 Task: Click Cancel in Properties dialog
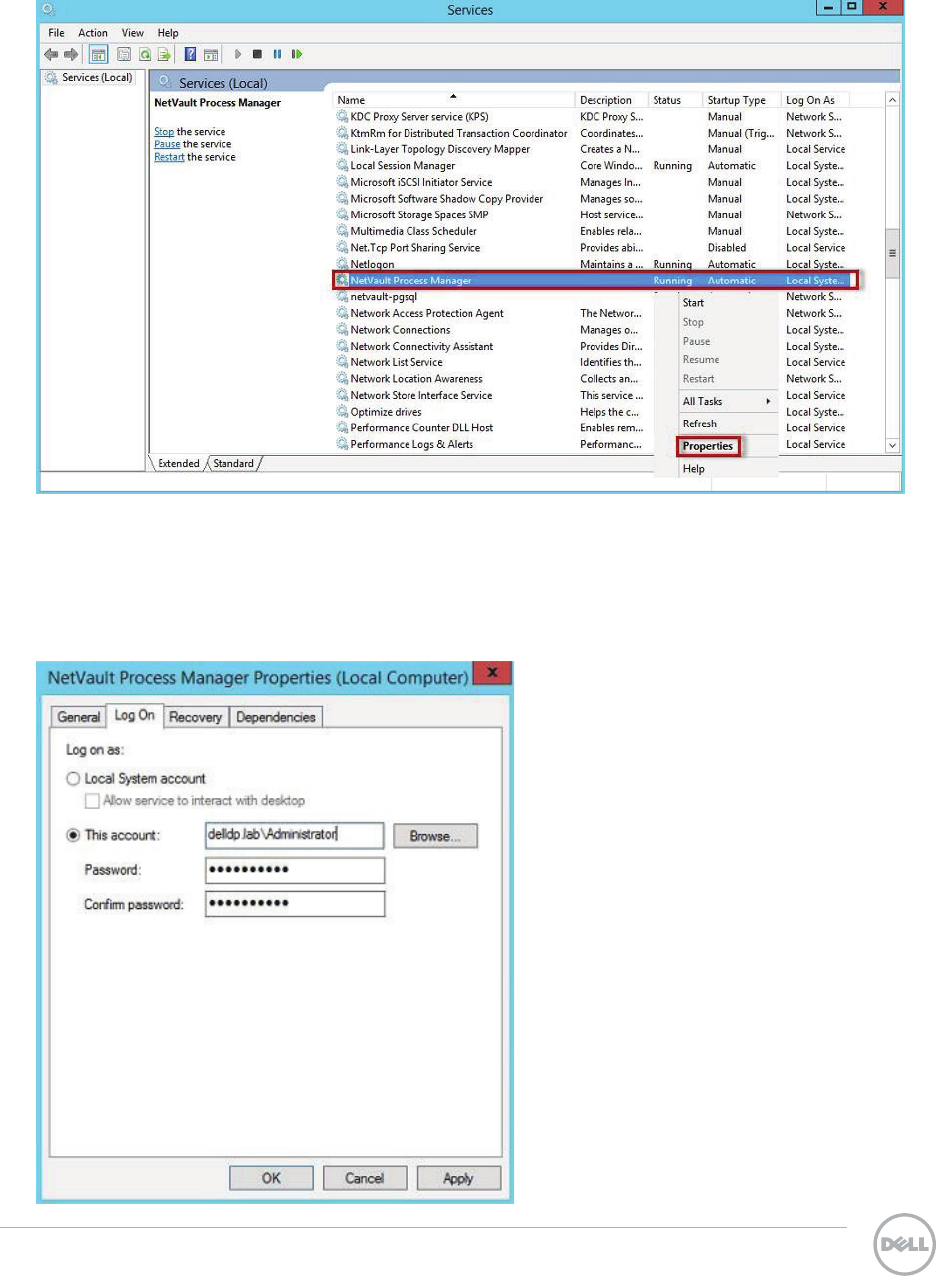pyautogui.click(x=364, y=1179)
